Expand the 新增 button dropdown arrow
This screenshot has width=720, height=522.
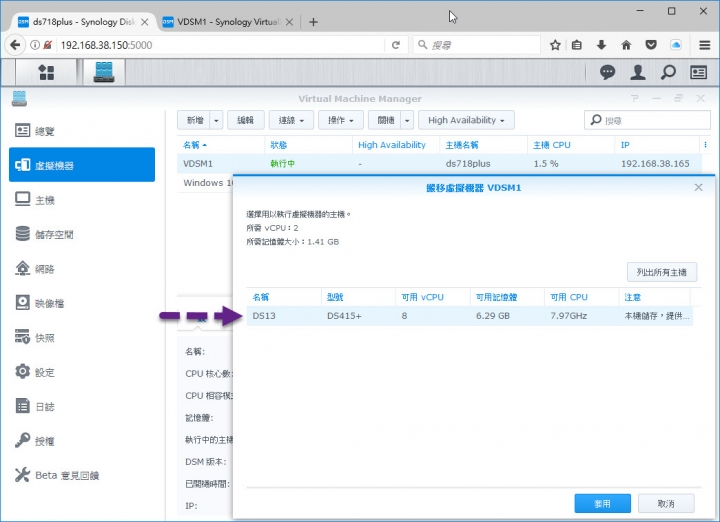[x=216, y=120]
